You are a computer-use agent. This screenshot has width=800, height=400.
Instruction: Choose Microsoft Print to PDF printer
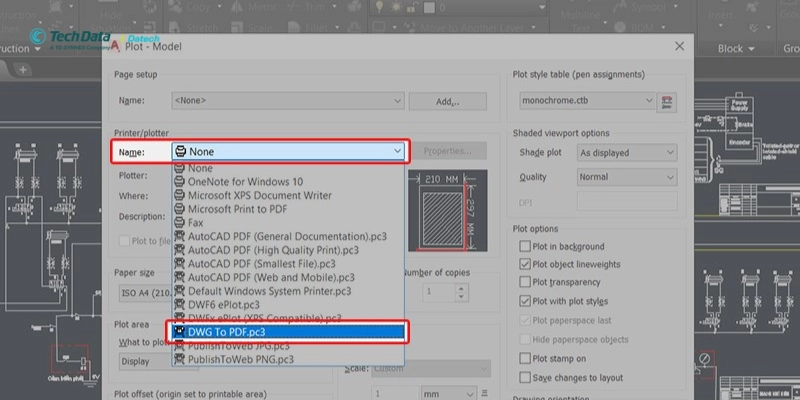288,209
